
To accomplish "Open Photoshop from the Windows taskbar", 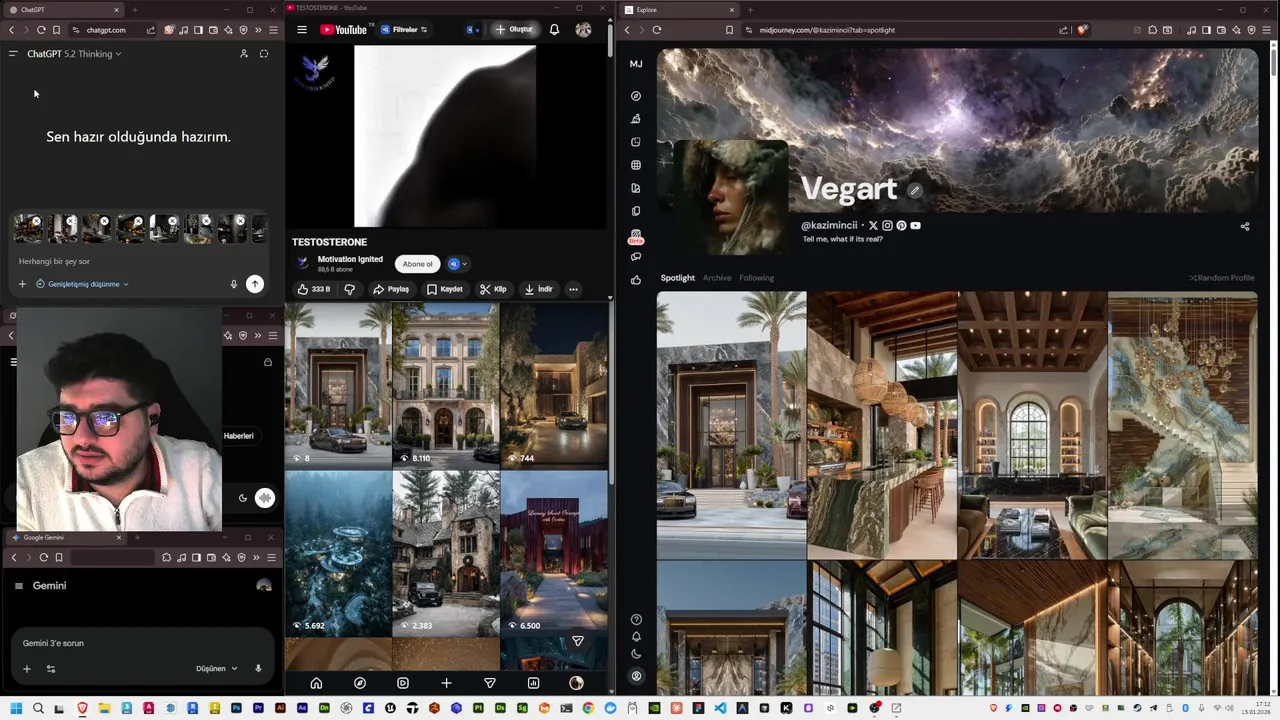I will point(237,709).
